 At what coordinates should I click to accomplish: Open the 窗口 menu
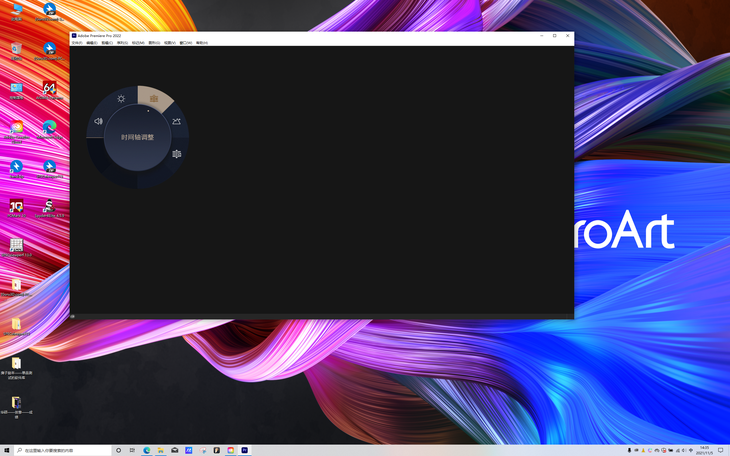[185, 43]
